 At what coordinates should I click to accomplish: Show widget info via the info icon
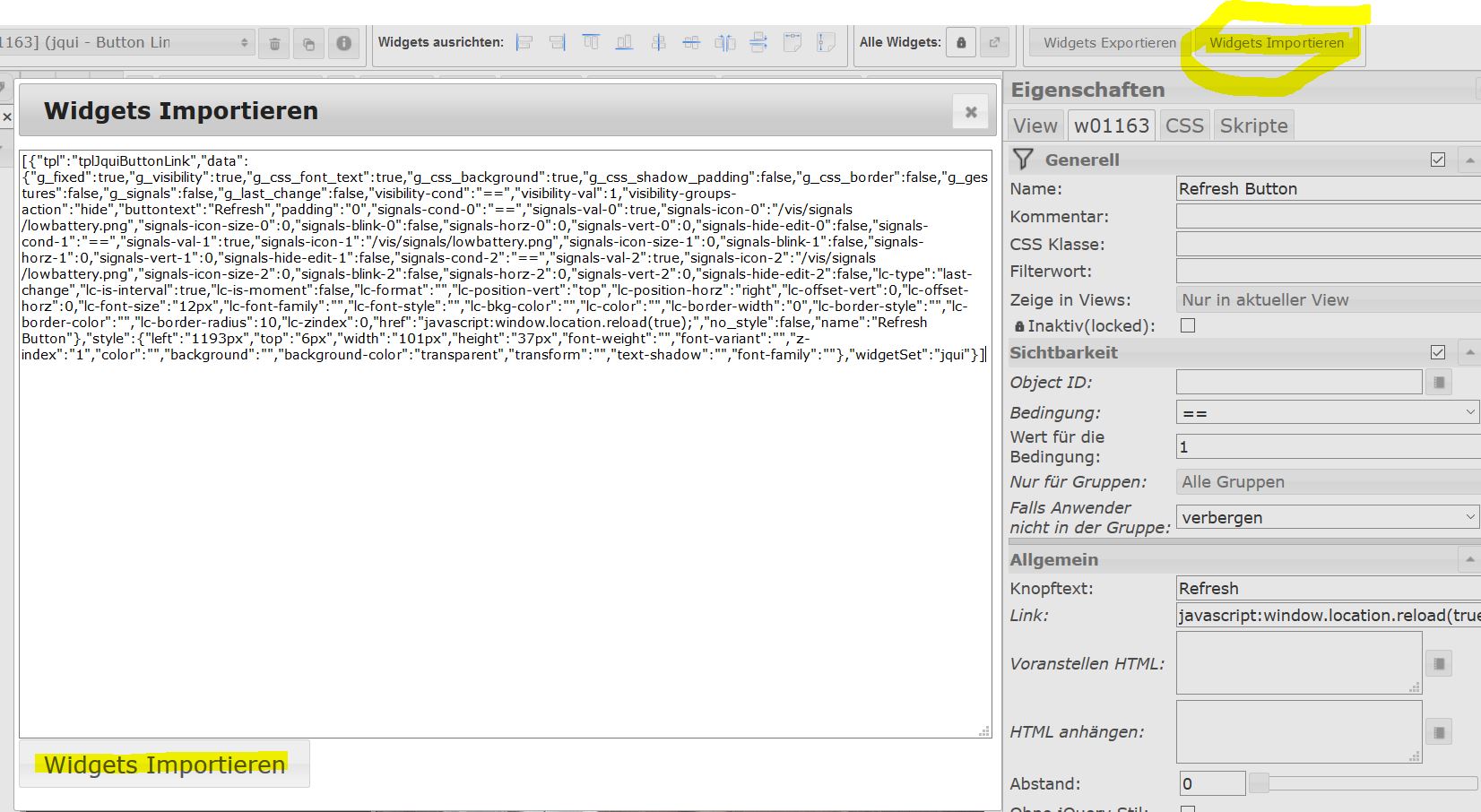[343, 43]
